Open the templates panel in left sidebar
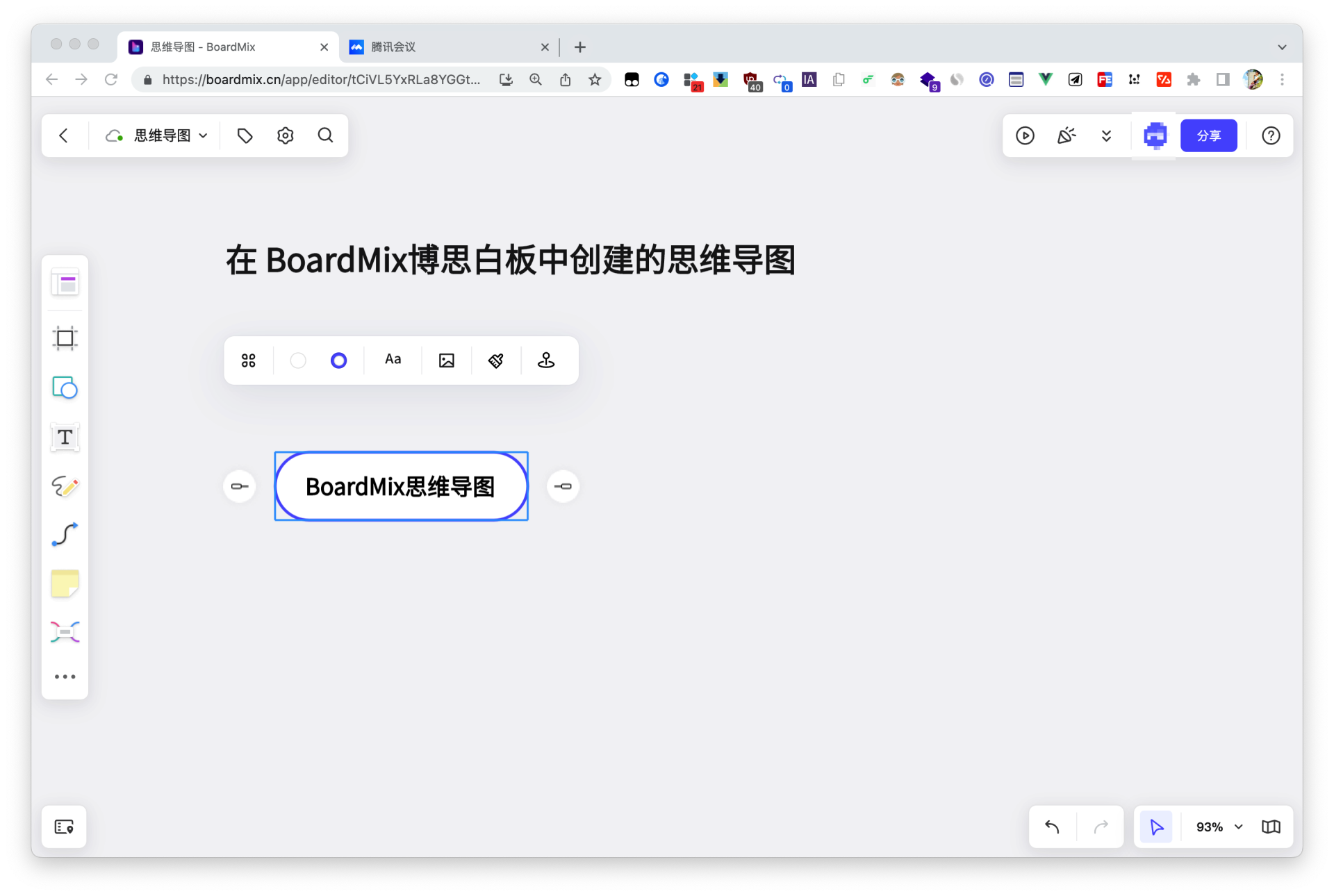Screen dimensions: 1334x896 point(65,283)
